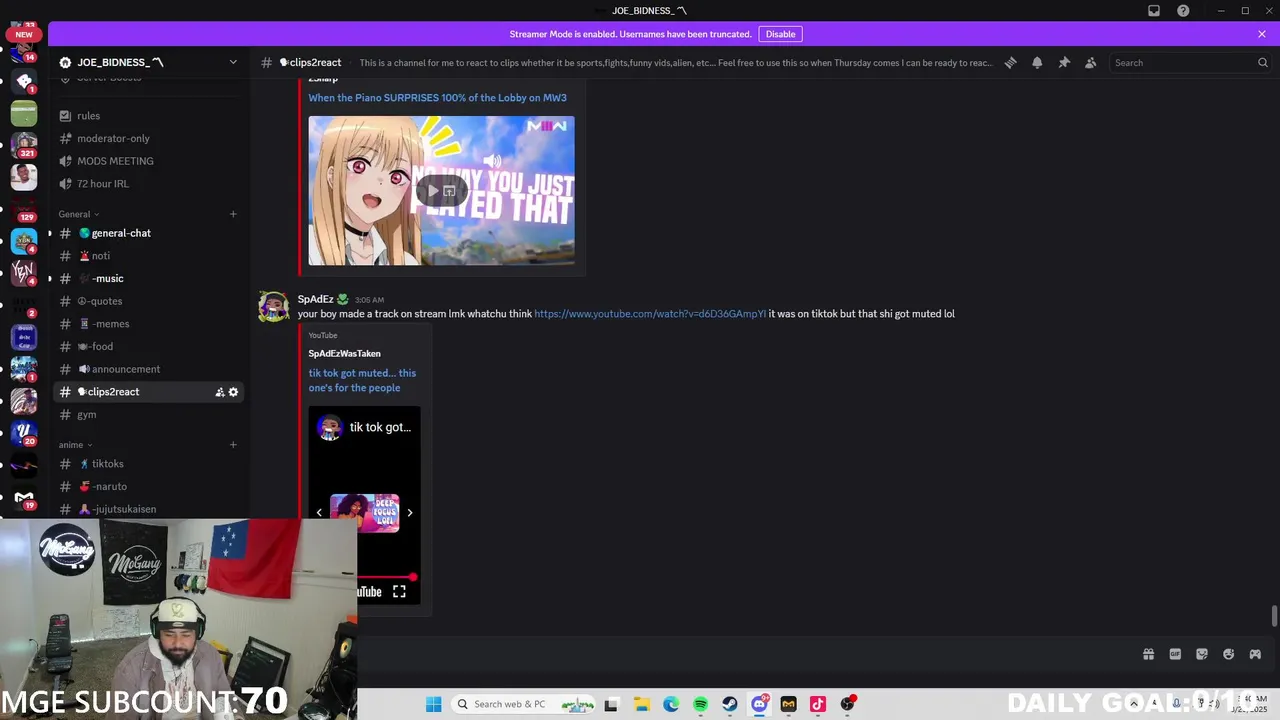Edit clips2react channel settings gear

click(233, 392)
